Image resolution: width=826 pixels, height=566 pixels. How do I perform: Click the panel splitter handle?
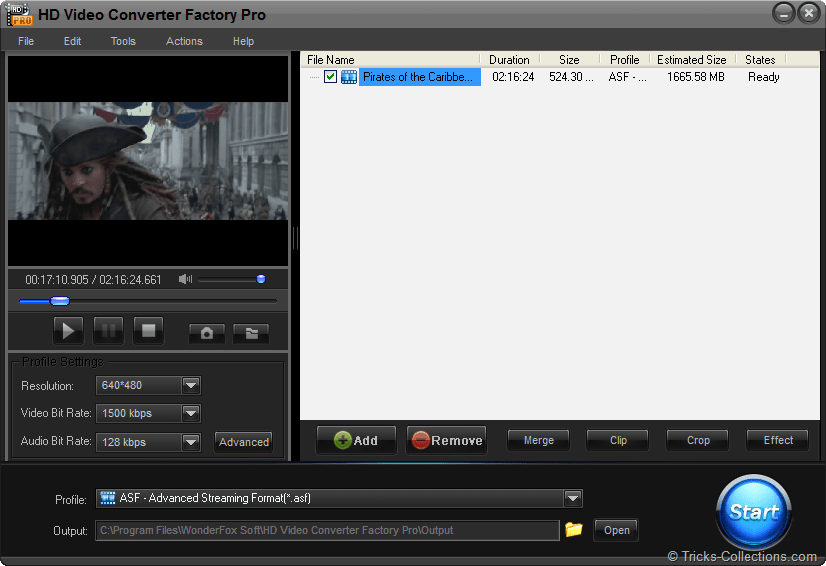point(295,238)
